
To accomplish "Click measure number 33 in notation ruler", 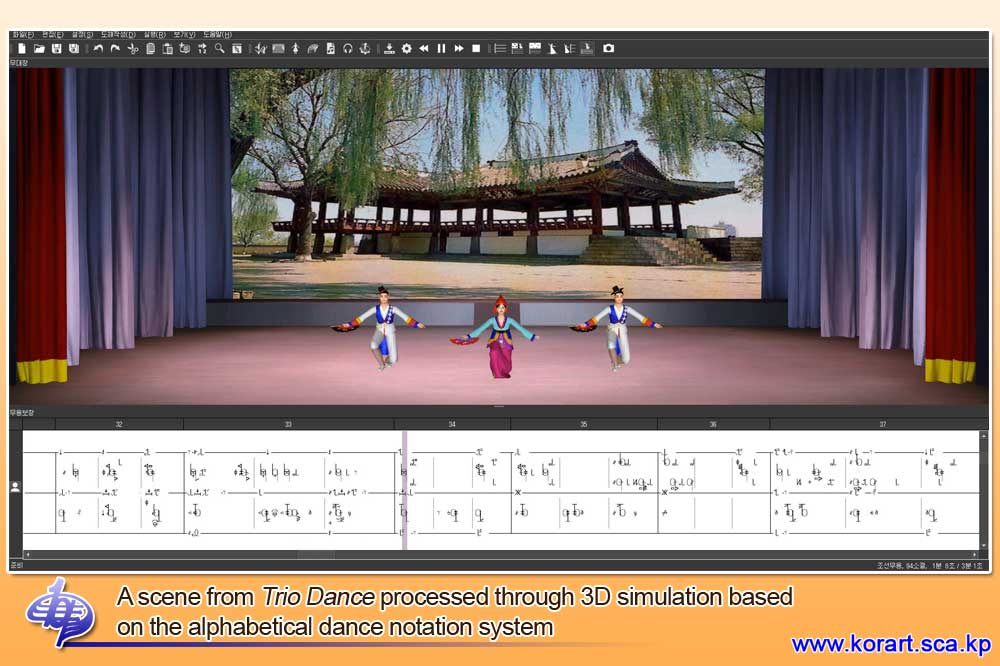I will [288, 424].
